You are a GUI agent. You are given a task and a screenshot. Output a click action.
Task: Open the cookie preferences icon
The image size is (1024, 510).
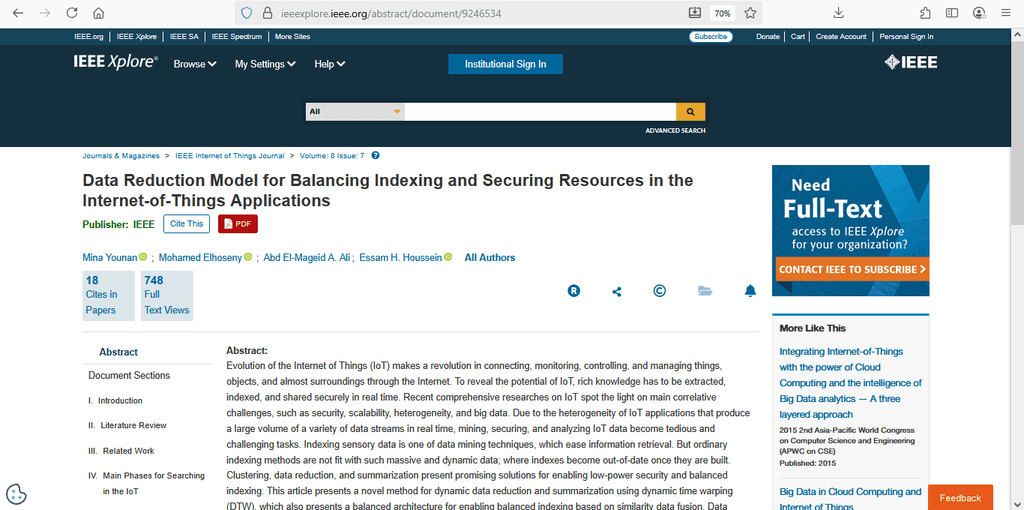(16, 494)
